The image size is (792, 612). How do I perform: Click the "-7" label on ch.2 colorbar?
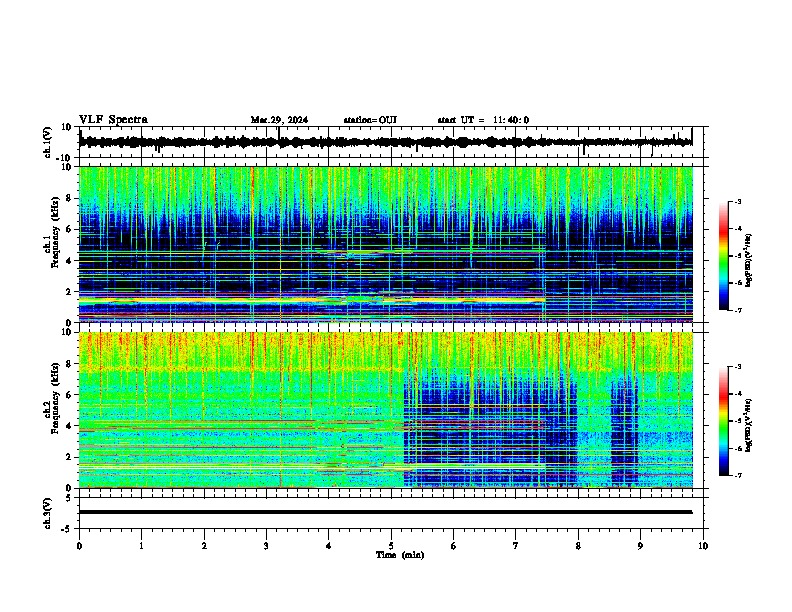point(737,475)
